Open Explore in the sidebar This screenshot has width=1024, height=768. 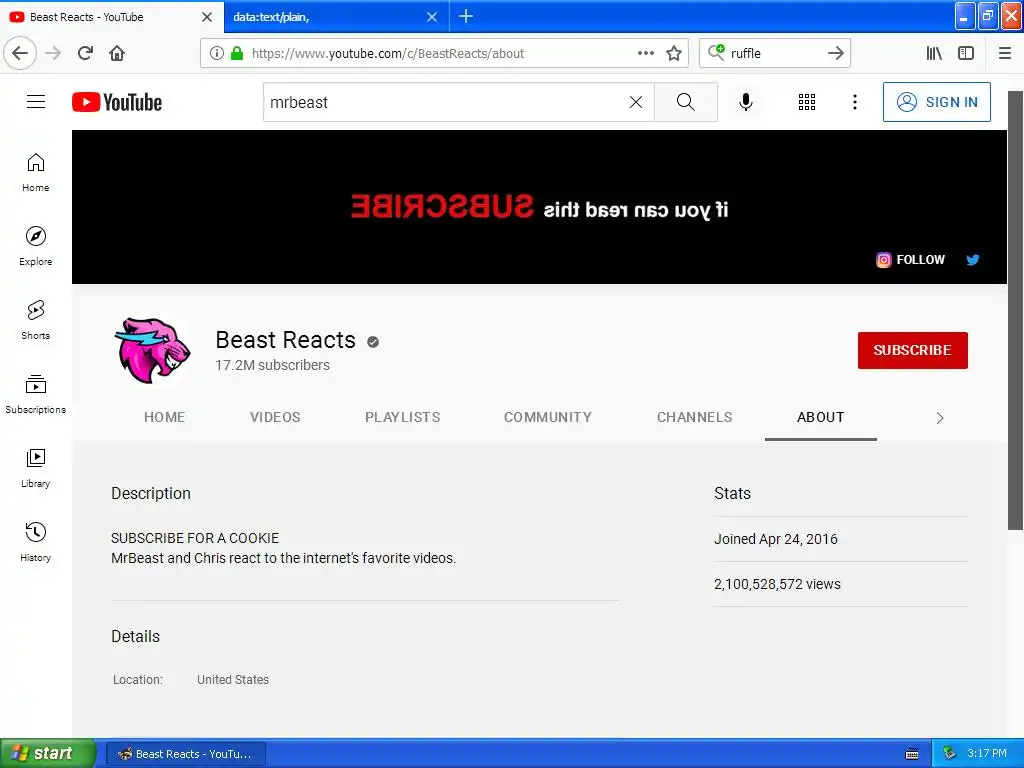click(x=36, y=246)
